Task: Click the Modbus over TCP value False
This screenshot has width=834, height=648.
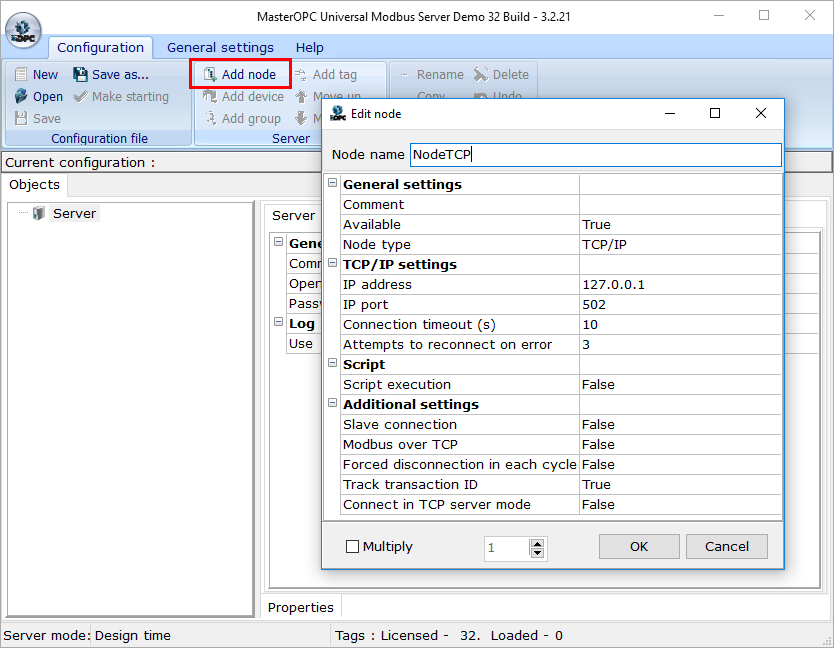Action: click(x=680, y=445)
